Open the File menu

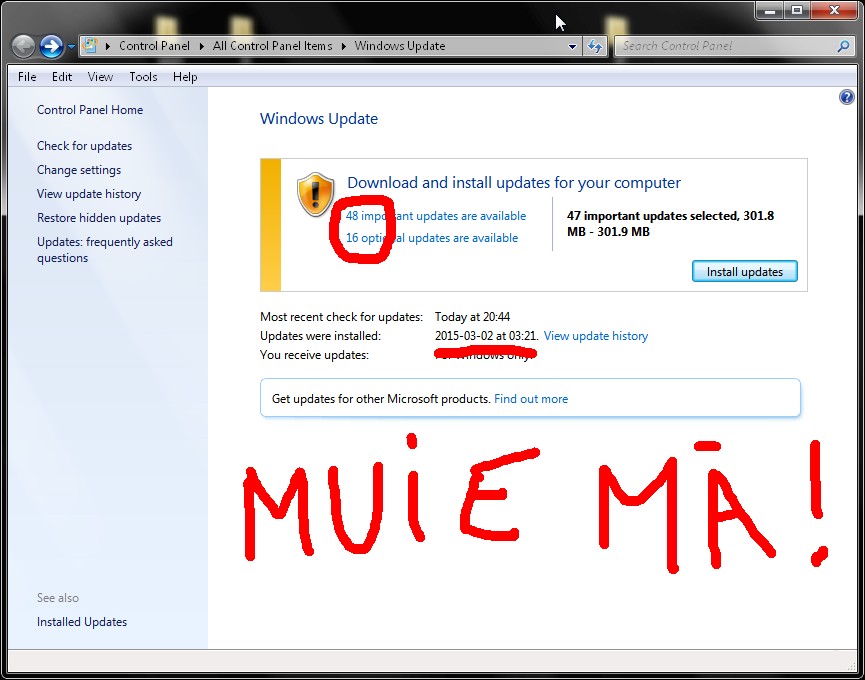tap(27, 77)
